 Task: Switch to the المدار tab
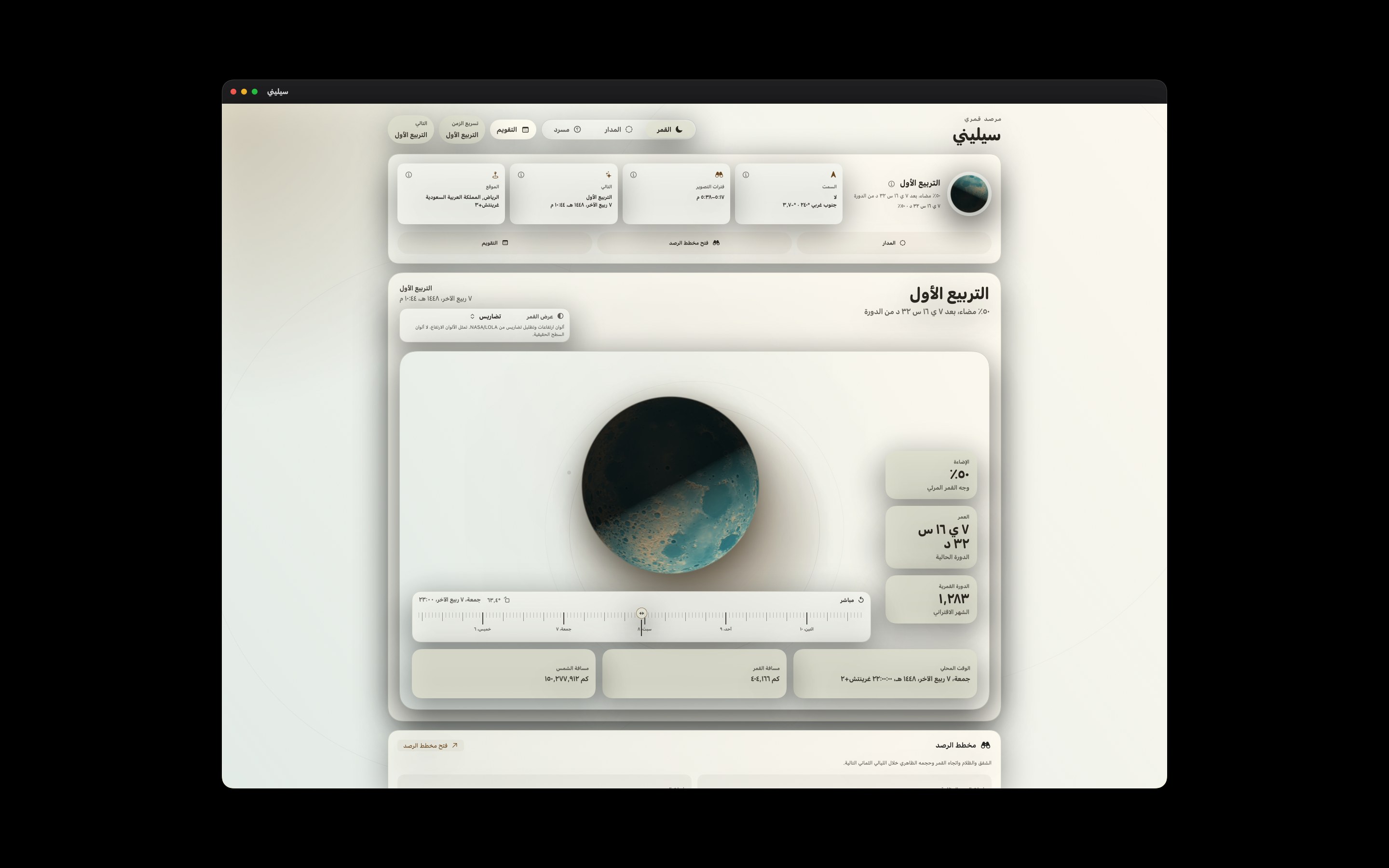click(618, 130)
